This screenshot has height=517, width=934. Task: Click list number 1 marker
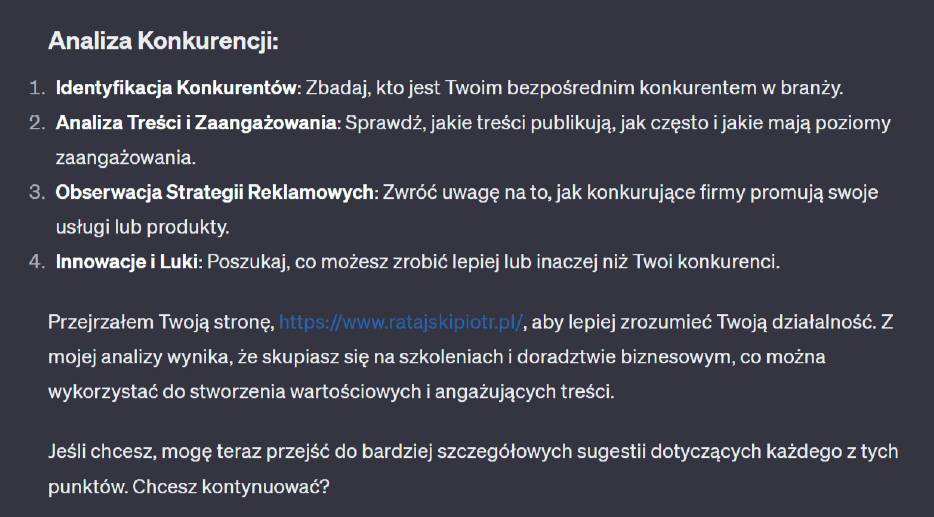(x=36, y=88)
